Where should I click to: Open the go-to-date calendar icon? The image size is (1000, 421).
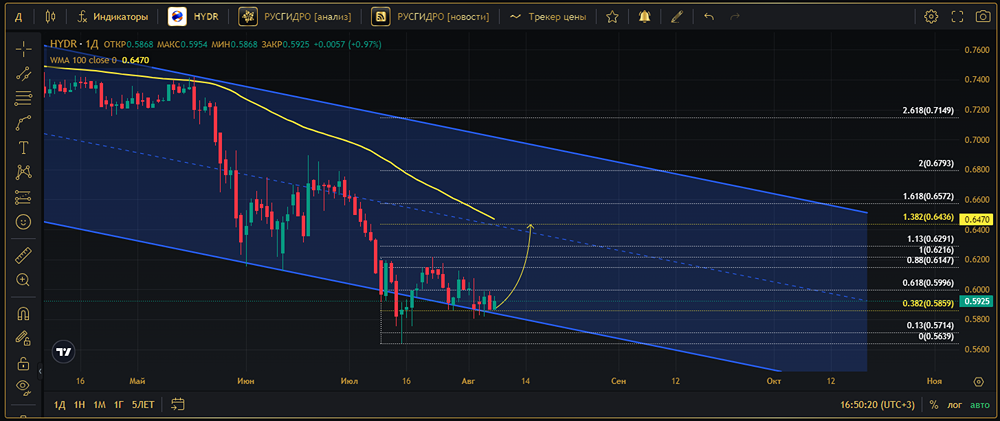[x=178, y=404]
